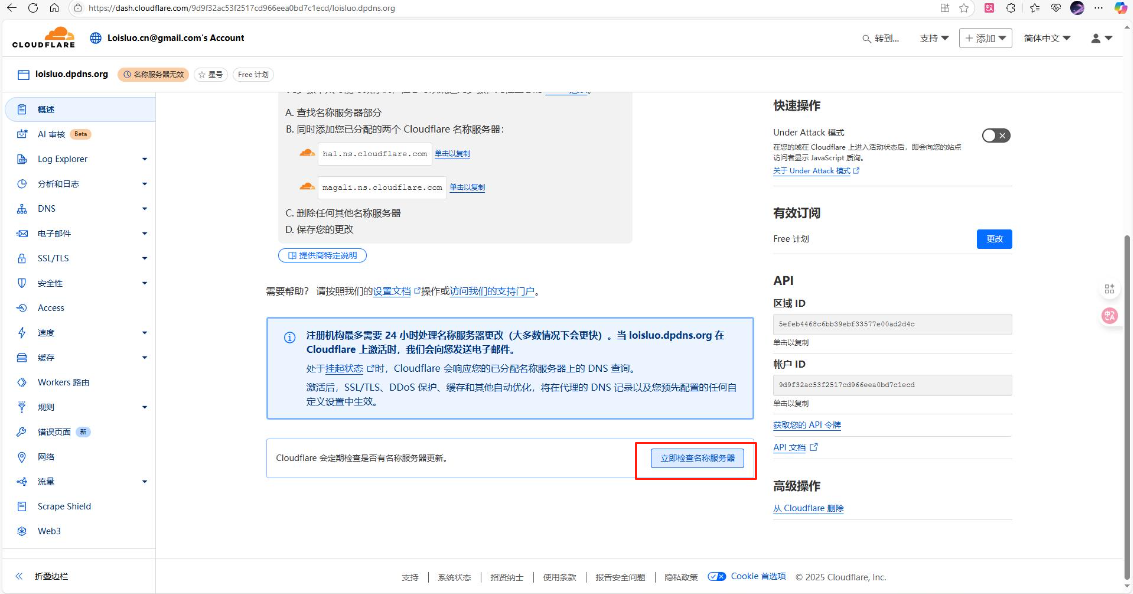Click the browser address bar URL
This screenshot has width=1133, height=594.
point(241,8)
